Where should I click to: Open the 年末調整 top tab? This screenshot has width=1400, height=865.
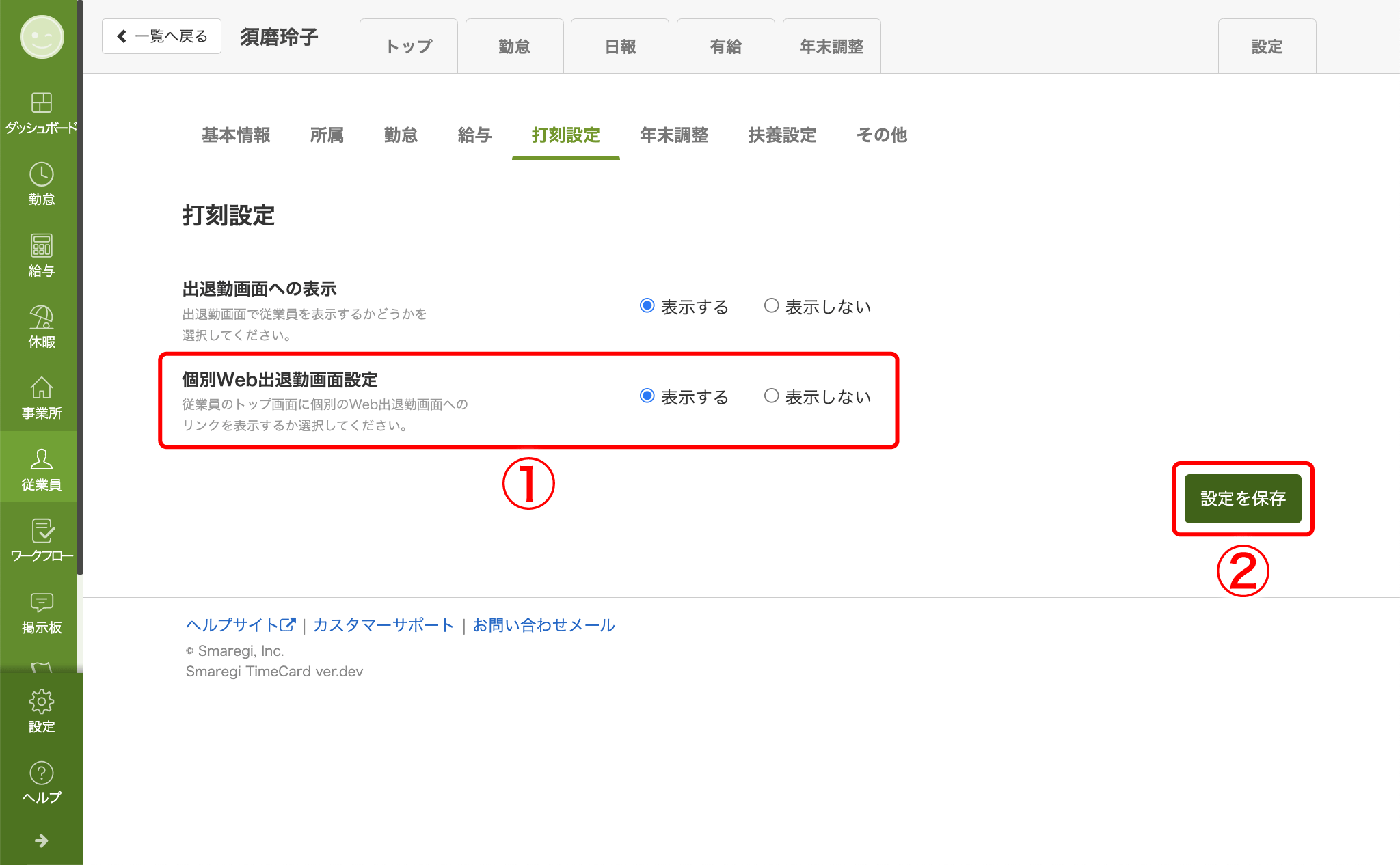831,46
